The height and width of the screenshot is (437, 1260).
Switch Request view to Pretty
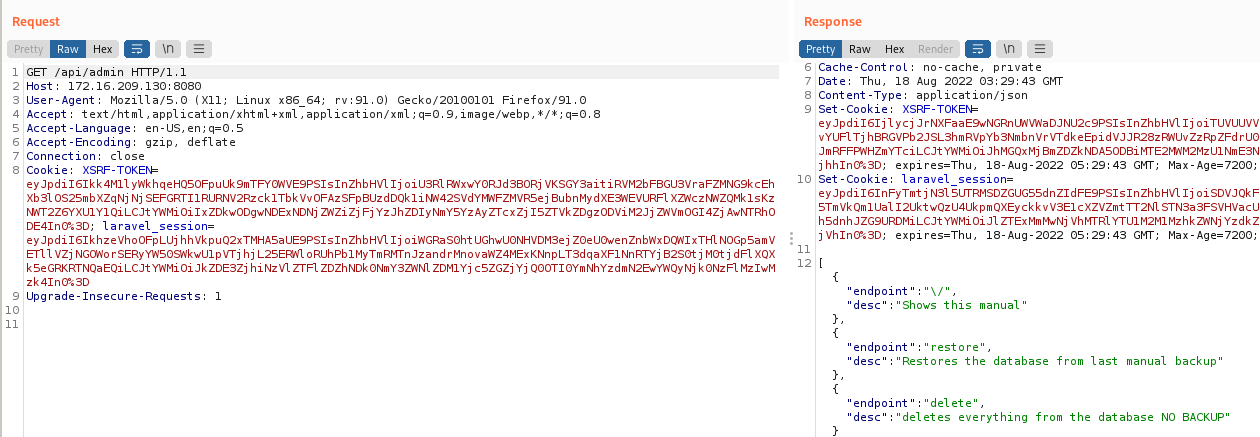[x=28, y=49]
